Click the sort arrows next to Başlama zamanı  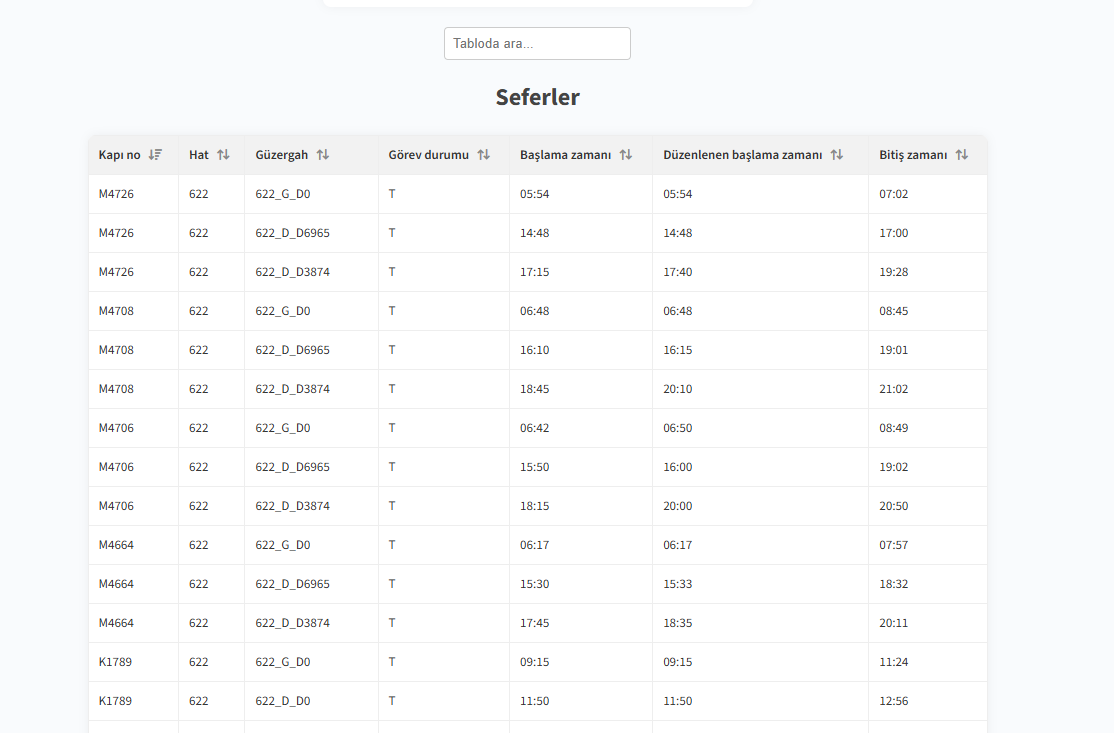(x=626, y=155)
